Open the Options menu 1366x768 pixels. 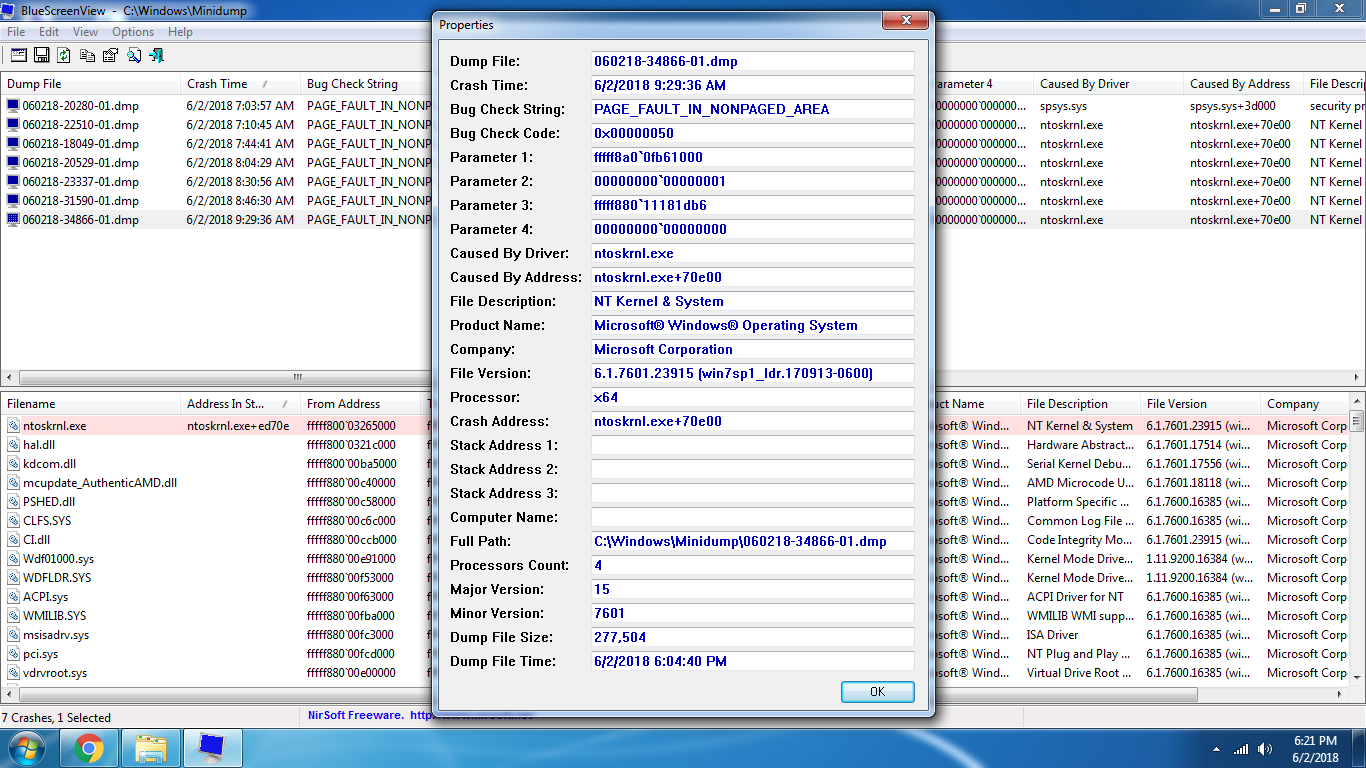pos(133,32)
